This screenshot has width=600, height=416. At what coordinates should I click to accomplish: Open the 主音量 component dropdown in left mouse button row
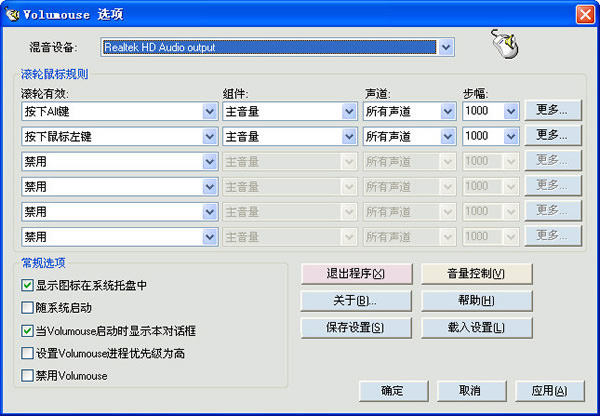[290, 136]
